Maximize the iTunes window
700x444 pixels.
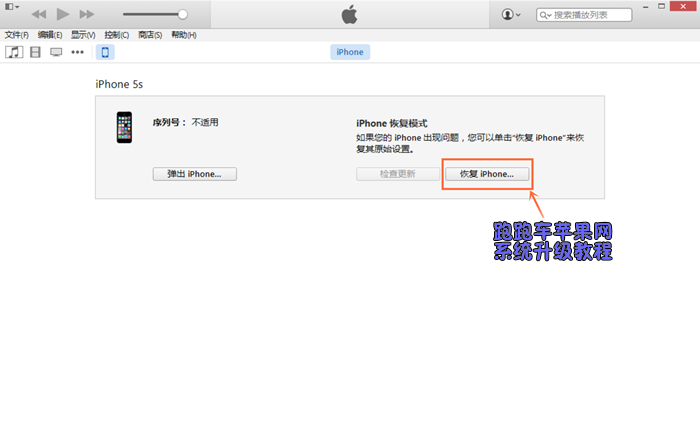tap(662, 6)
